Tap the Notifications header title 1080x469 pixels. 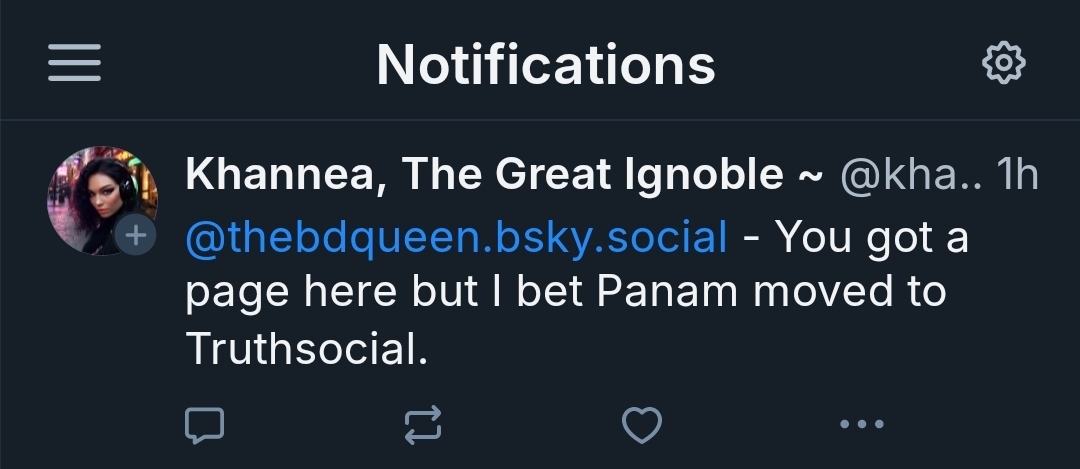[x=546, y=65]
